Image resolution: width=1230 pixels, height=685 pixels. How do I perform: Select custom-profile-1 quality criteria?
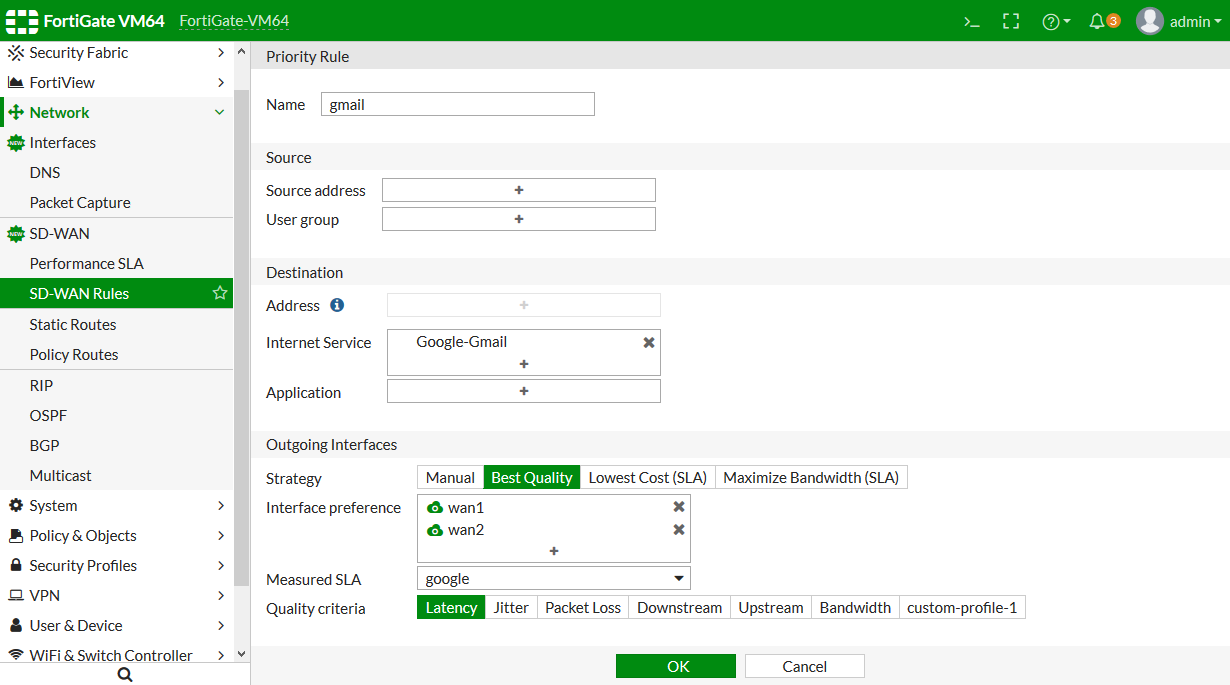962,608
